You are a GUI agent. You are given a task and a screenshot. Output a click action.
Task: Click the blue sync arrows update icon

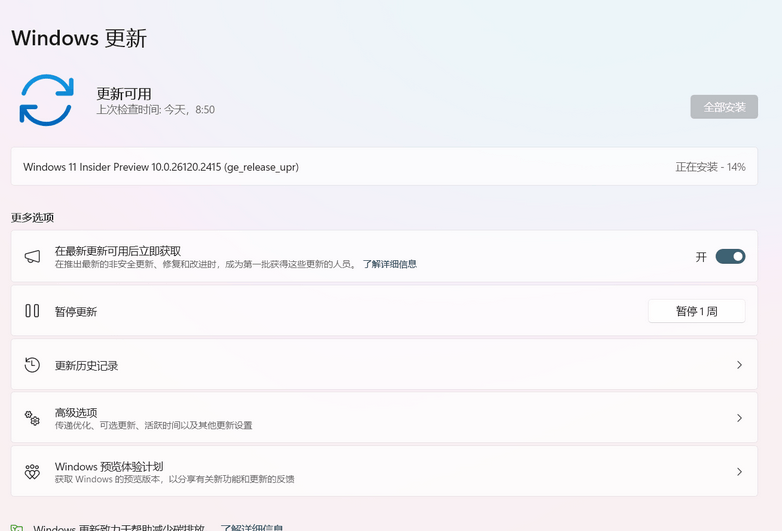(x=46, y=100)
